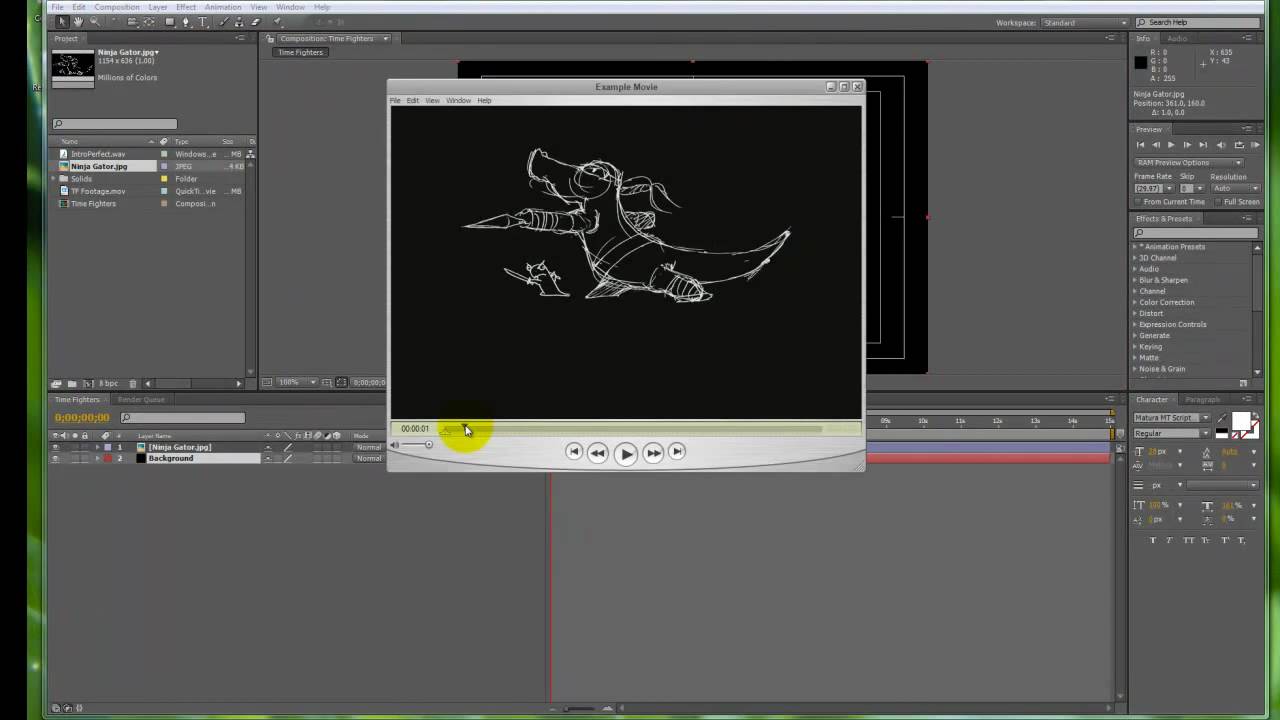Enable From Current Time checkbox

1138,202
